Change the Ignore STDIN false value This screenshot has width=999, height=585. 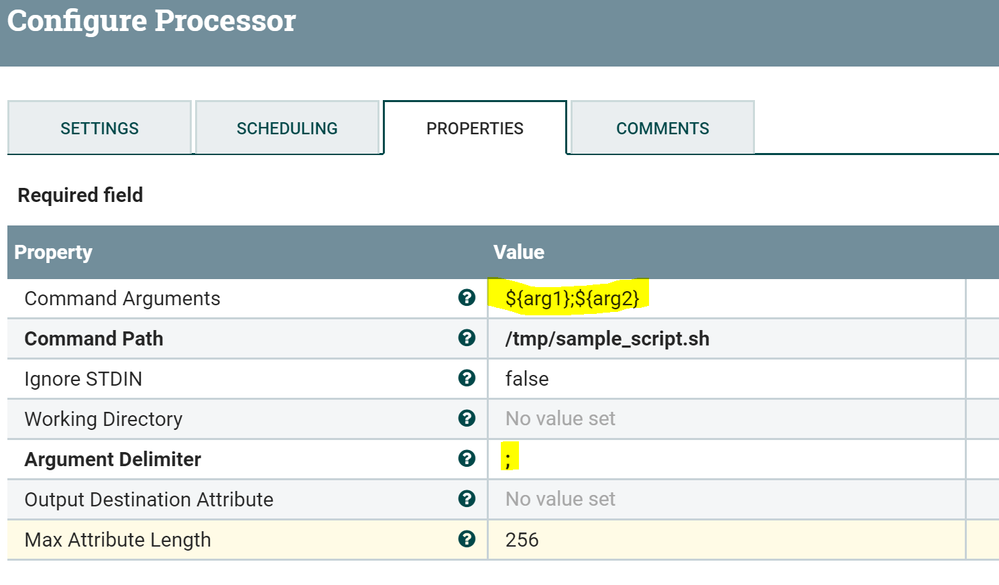(527, 379)
